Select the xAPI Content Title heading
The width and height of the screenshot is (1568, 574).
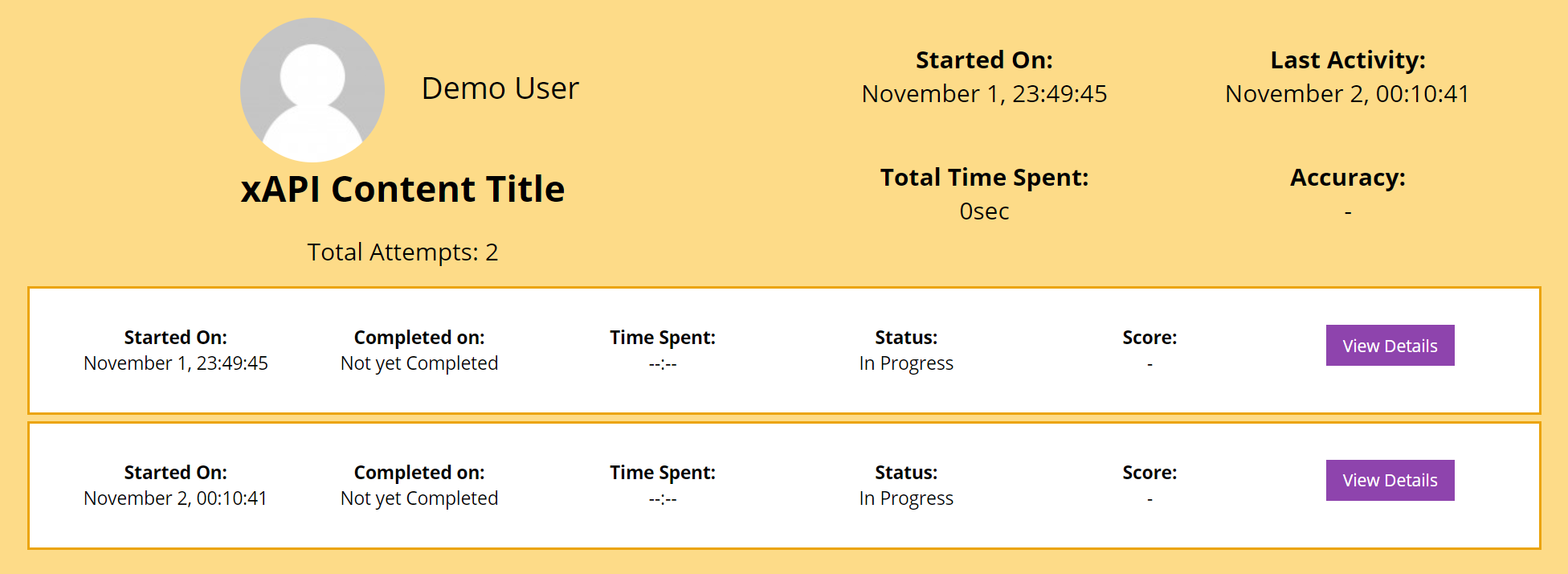click(402, 189)
